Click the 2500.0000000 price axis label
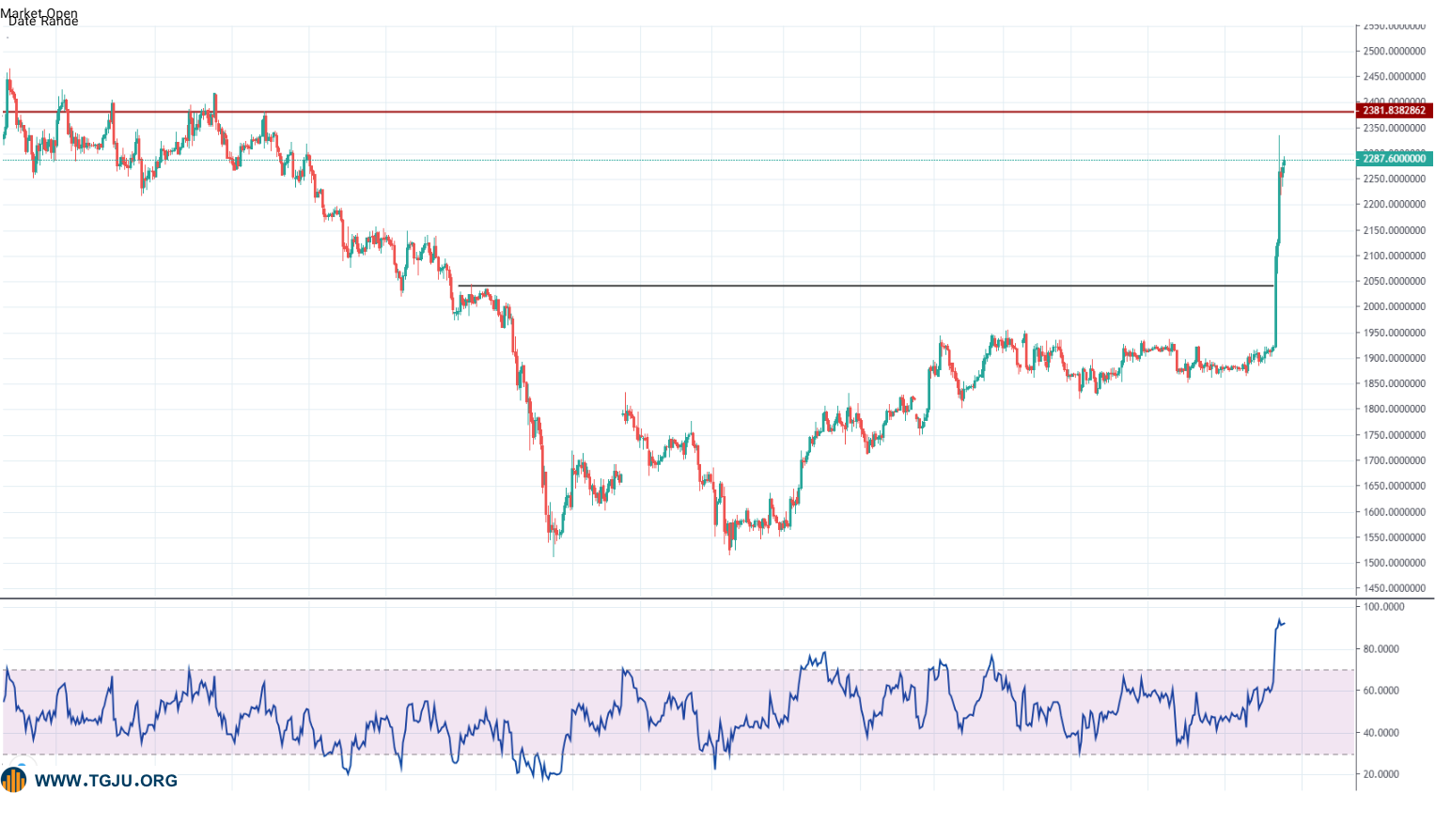1451x840 pixels. tap(1395, 51)
